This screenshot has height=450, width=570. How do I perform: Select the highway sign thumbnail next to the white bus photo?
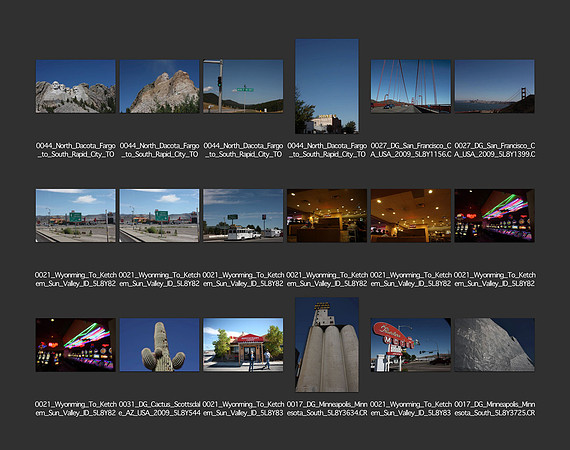point(160,216)
